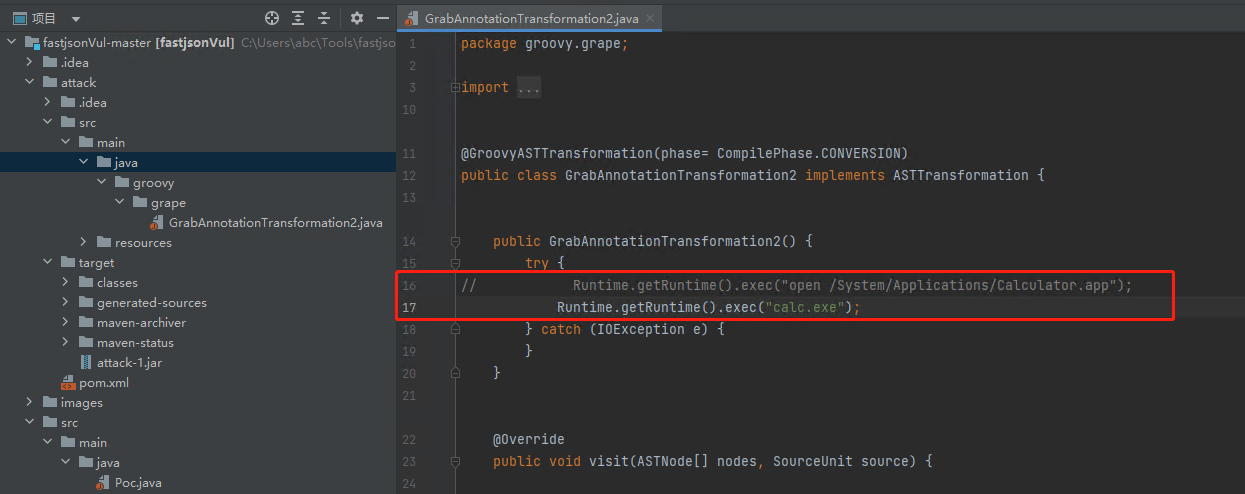
Task: Click the fastjsonVul-master project folder icon
Action: (x=32, y=42)
